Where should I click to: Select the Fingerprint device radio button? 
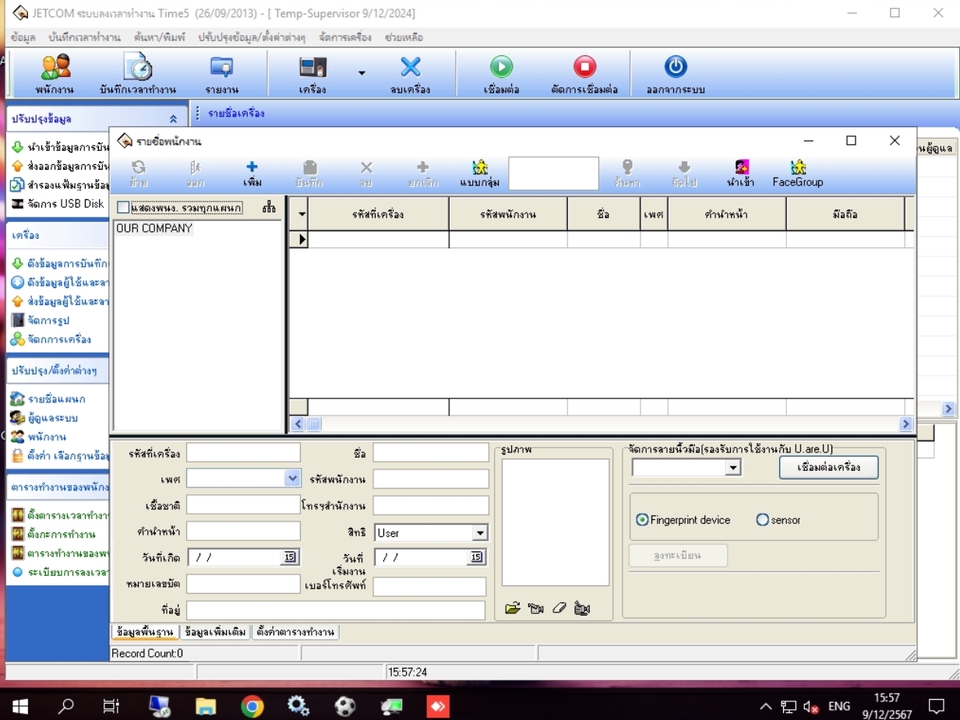pos(642,520)
